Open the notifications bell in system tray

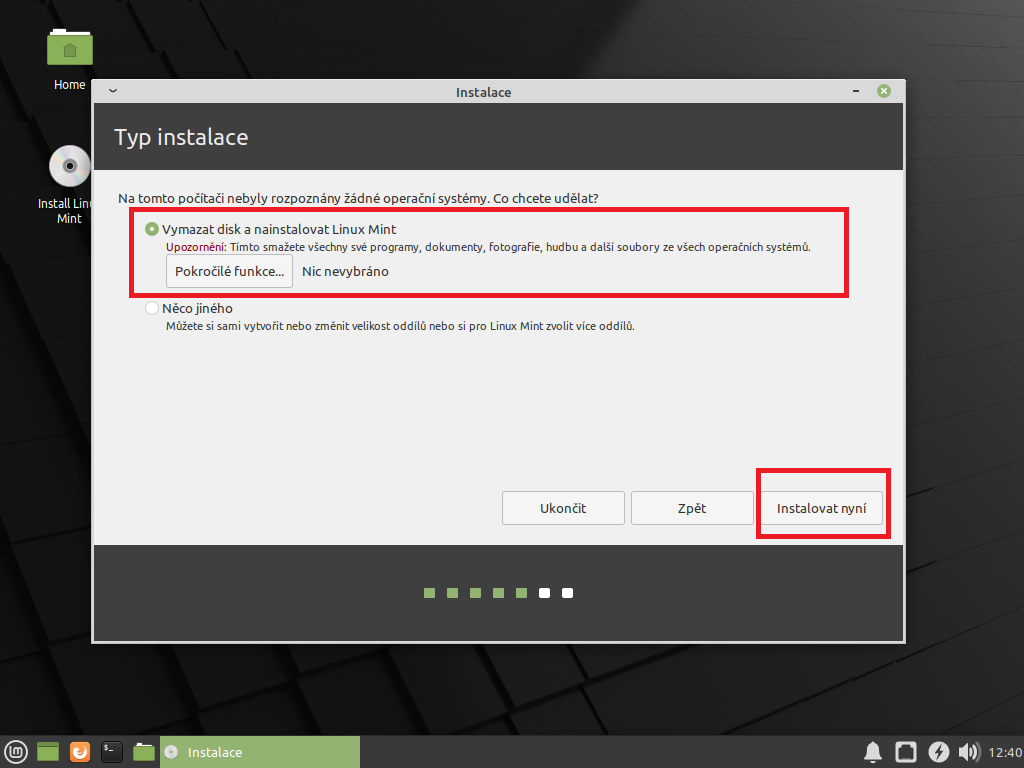pos(872,752)
